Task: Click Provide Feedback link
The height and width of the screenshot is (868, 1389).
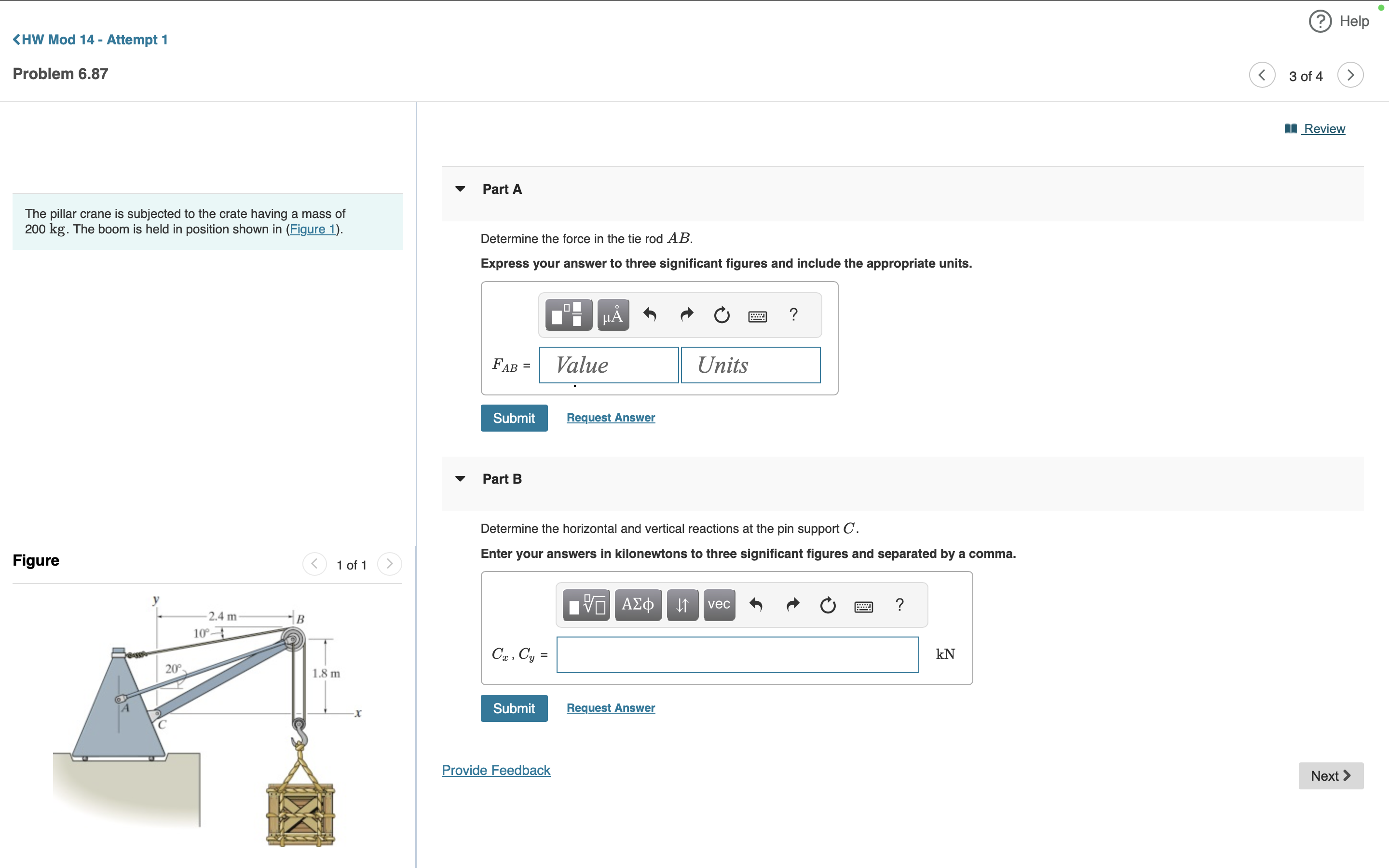Action: (x=495, y=770)
